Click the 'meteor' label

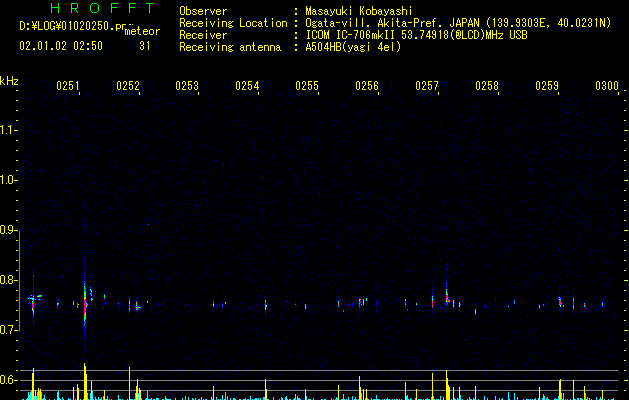142,31
